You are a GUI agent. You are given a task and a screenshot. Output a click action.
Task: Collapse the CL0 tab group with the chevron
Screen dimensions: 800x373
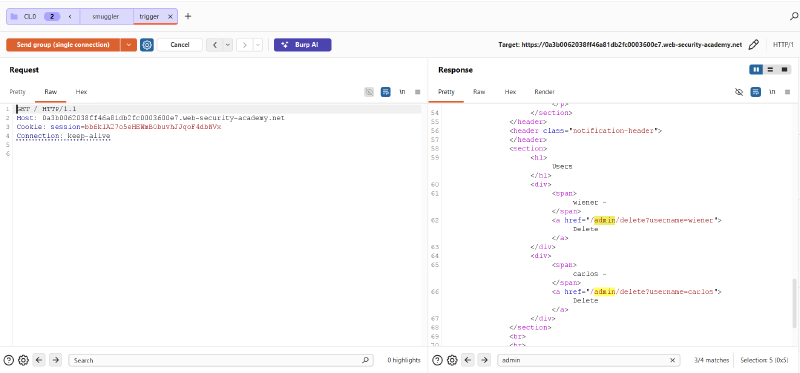(x=70, y=16)
